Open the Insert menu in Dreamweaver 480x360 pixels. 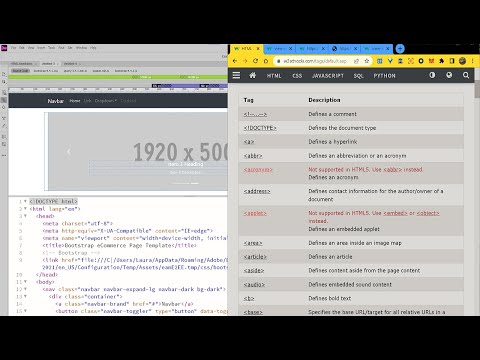(x=41, y=48)
